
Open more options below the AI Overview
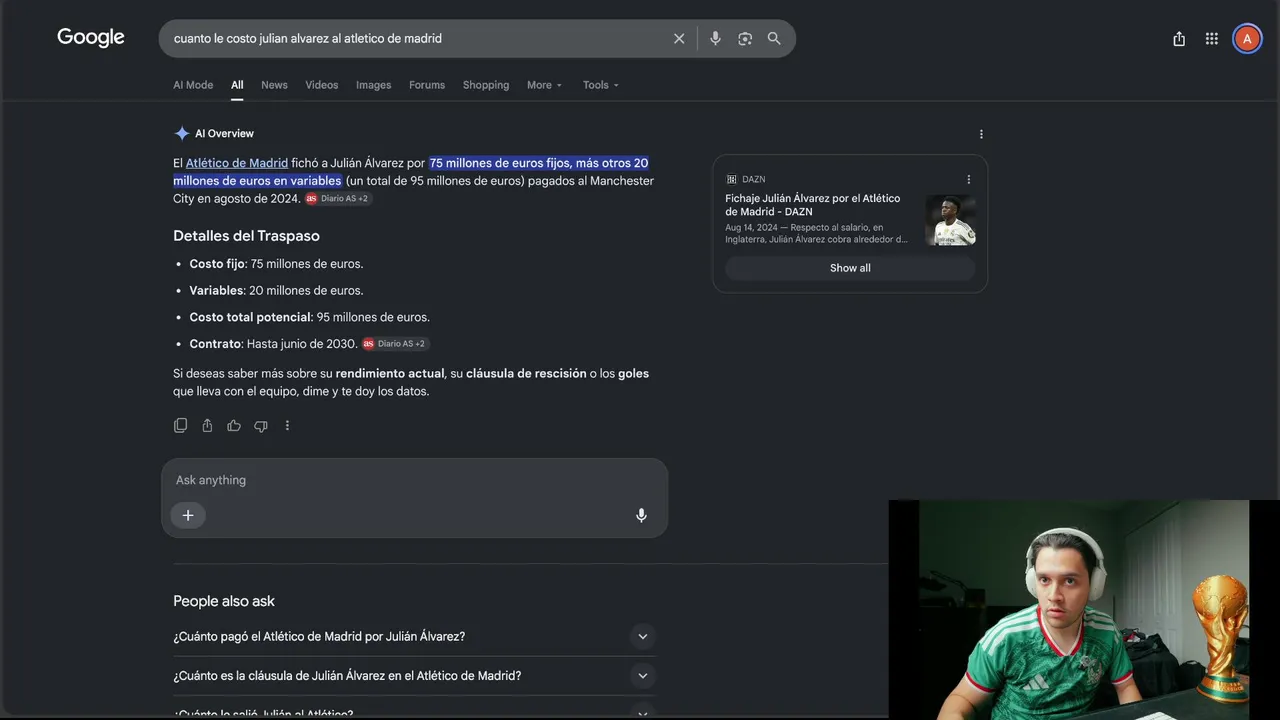[287, 426]
